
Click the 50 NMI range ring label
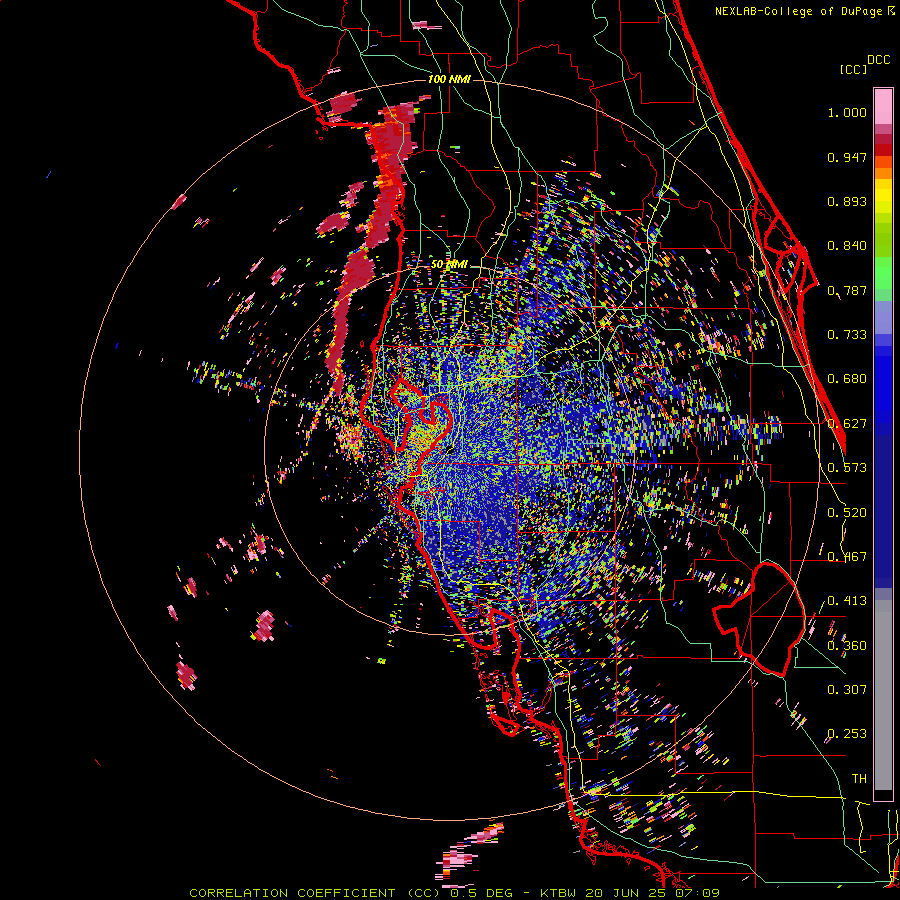point(449,265)
